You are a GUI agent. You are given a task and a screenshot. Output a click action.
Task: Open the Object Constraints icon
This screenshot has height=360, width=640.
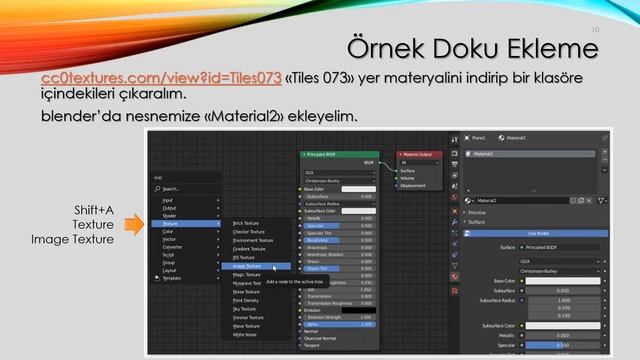pyautogui.click(x=455, y=255)
